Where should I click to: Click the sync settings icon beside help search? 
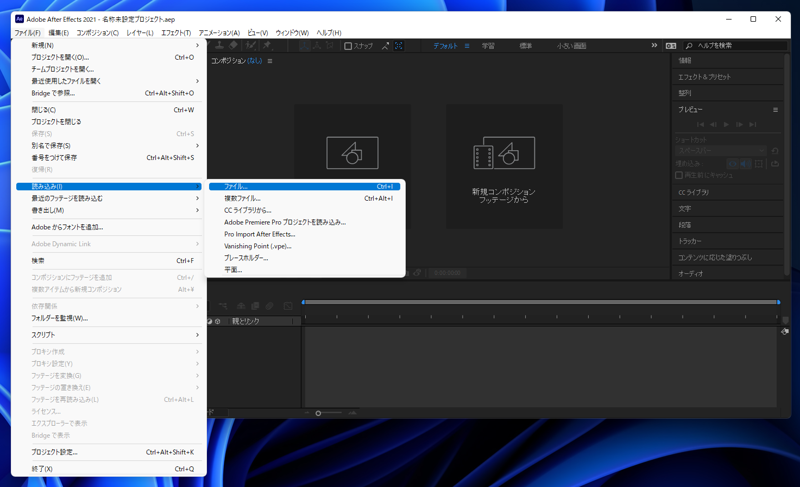[671, 46]
